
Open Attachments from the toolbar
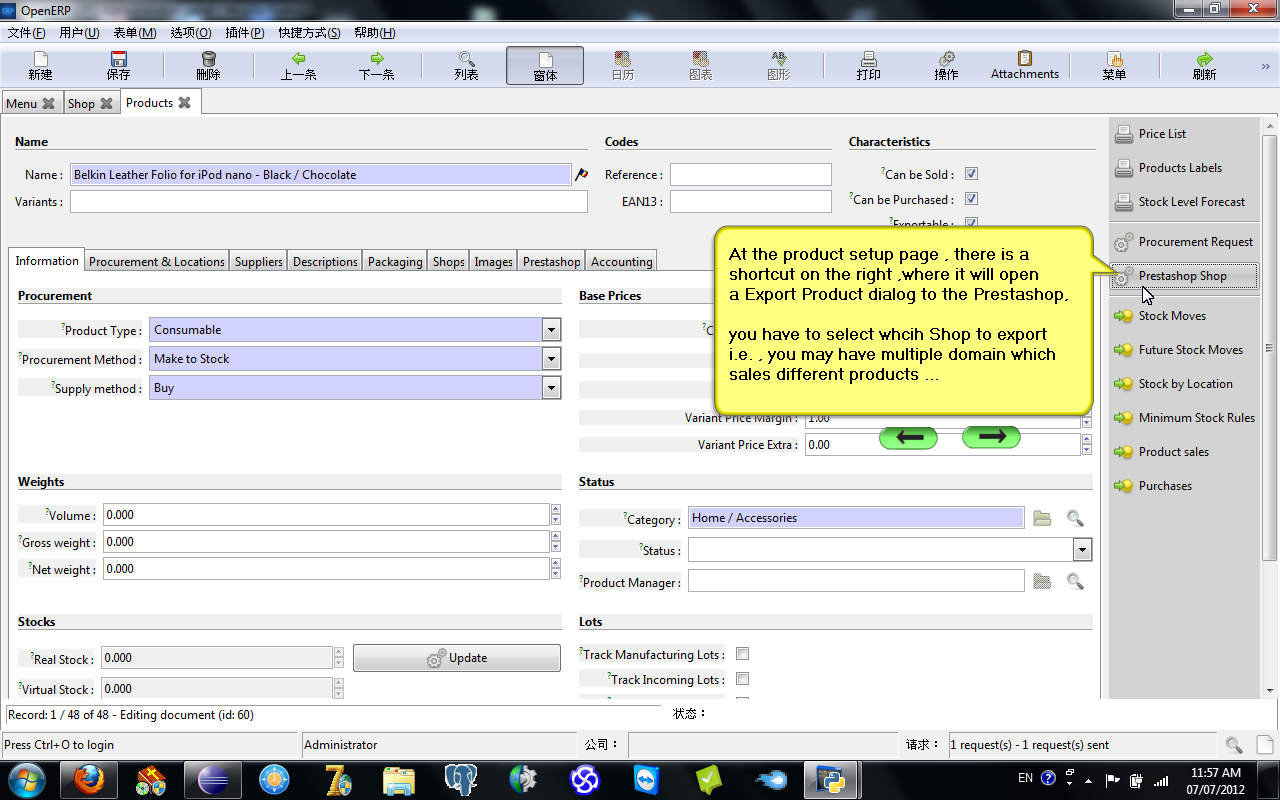click(x=1024, y=66)
